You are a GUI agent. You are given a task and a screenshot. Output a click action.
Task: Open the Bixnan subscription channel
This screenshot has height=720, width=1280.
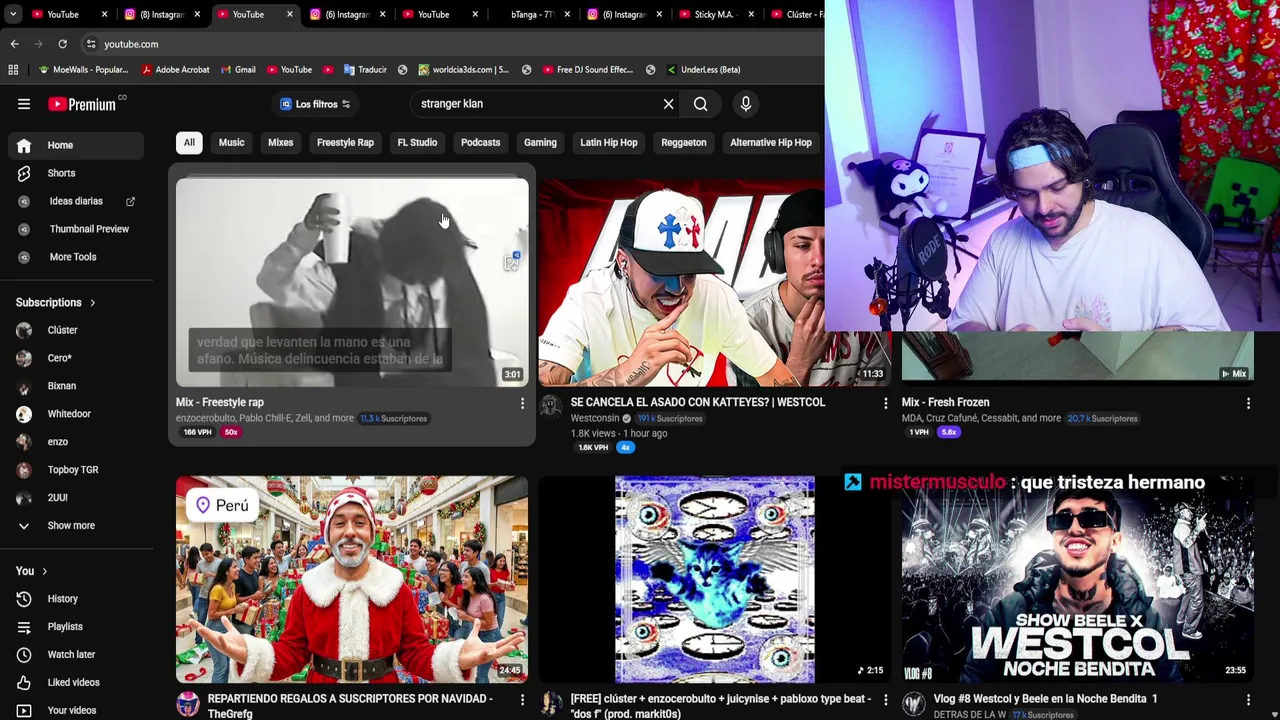pos(76,386)
